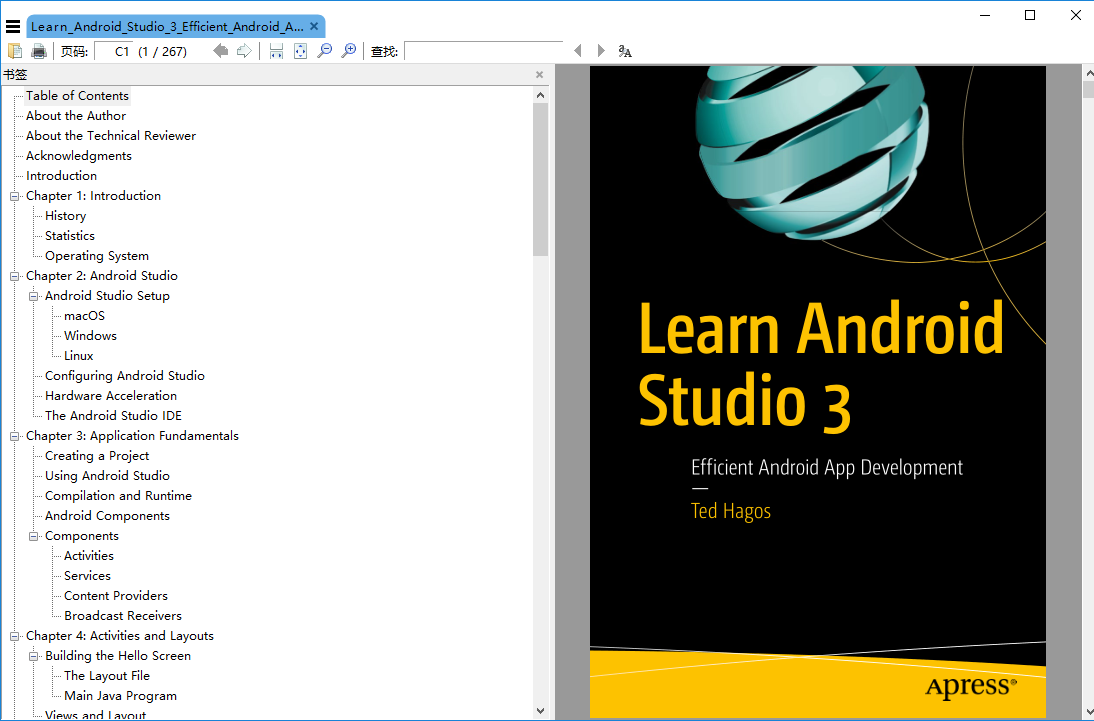Collapse the Android Studio Setup node
The image size is (1094, 721).
coord(34,296)
